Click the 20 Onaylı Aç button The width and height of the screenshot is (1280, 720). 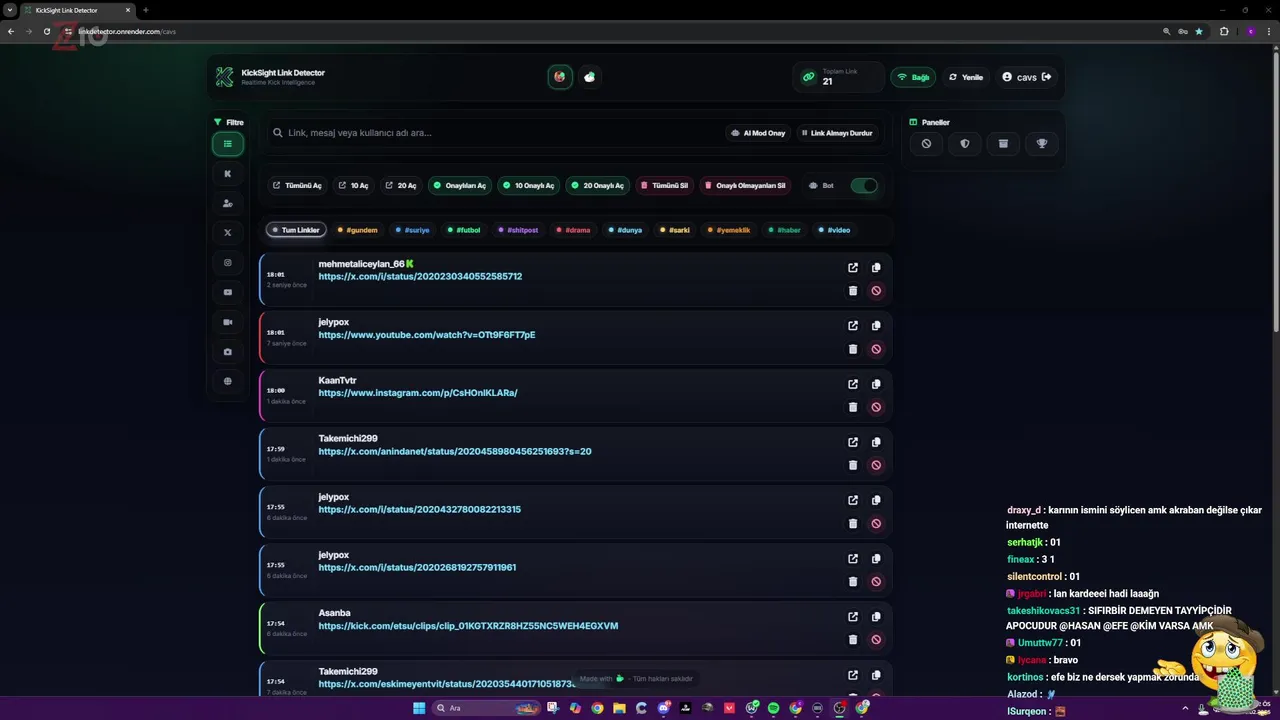pyautogui.click(x=597, y=186)
